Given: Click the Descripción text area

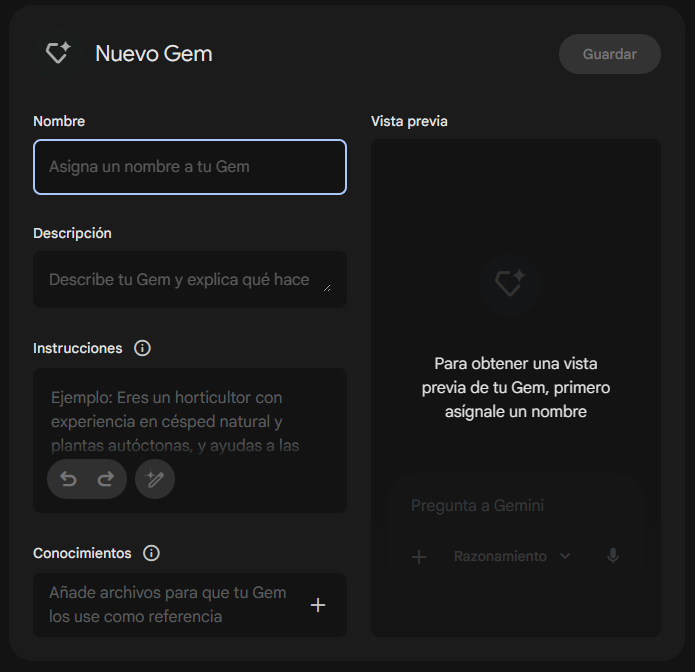Looking at the screenshot, I should (180, 280).
